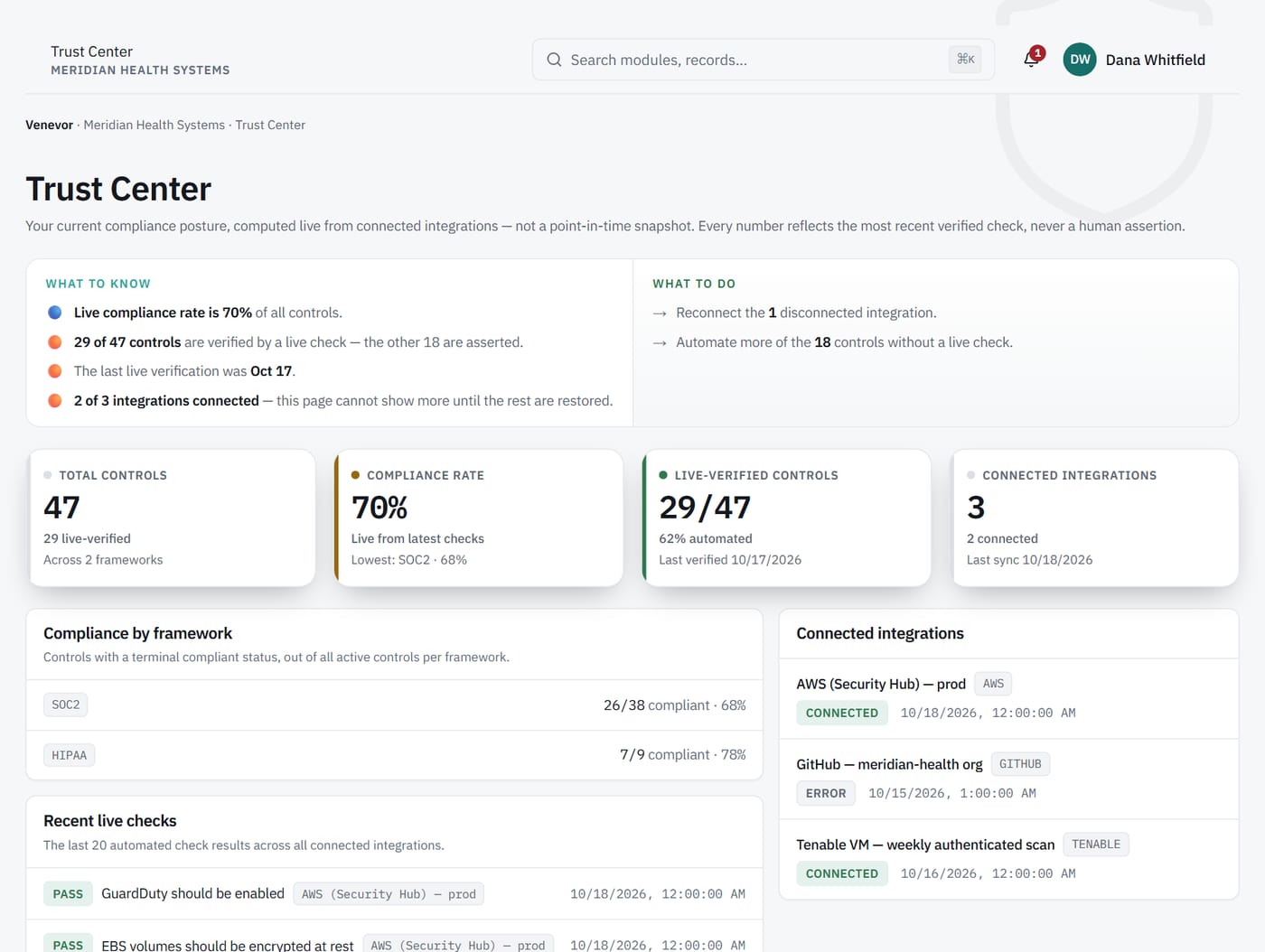
Task: Click the ERROR status badge
Action: [826, 793]
